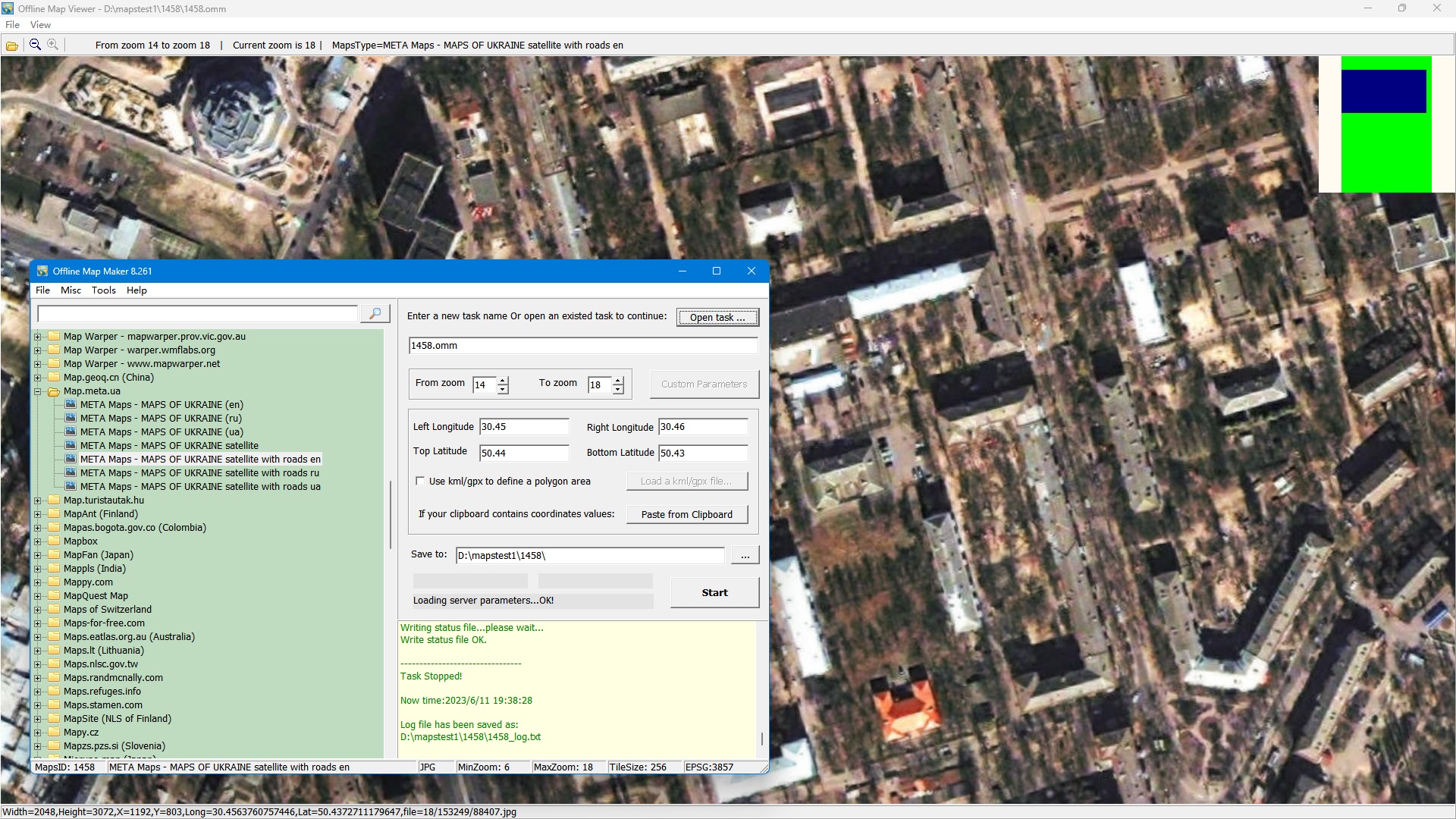Click the Start button
The height and width of the screenshot is (819, 1456).
click(714, 593)
